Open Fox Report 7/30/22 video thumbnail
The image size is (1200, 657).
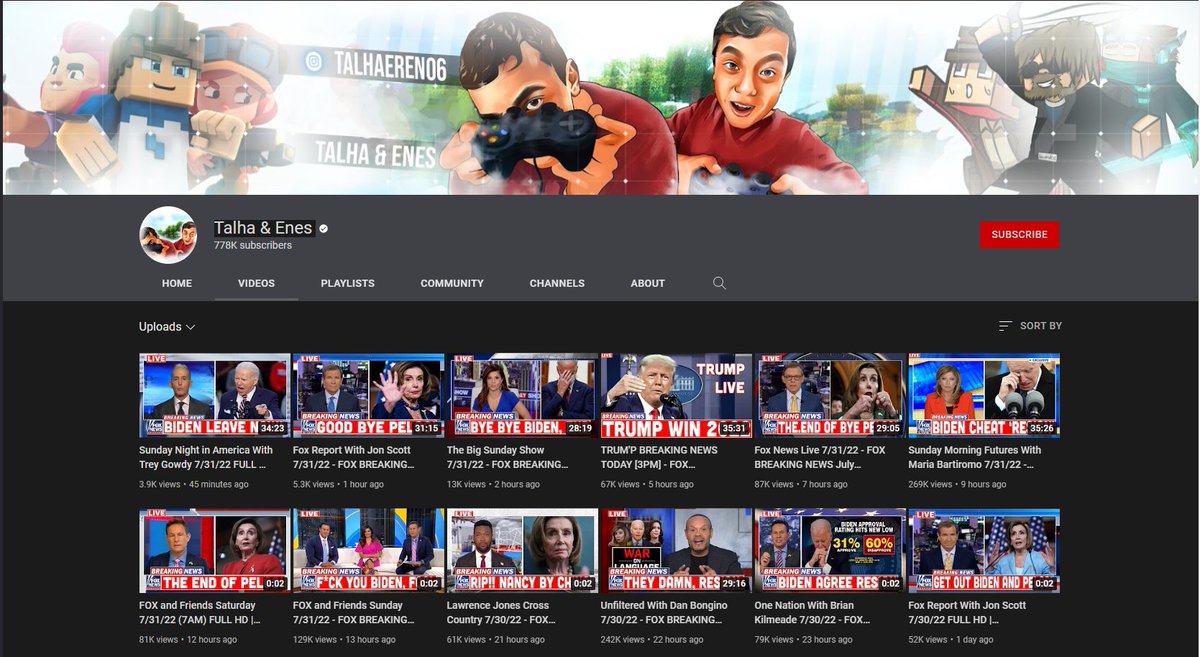(984, 550)
